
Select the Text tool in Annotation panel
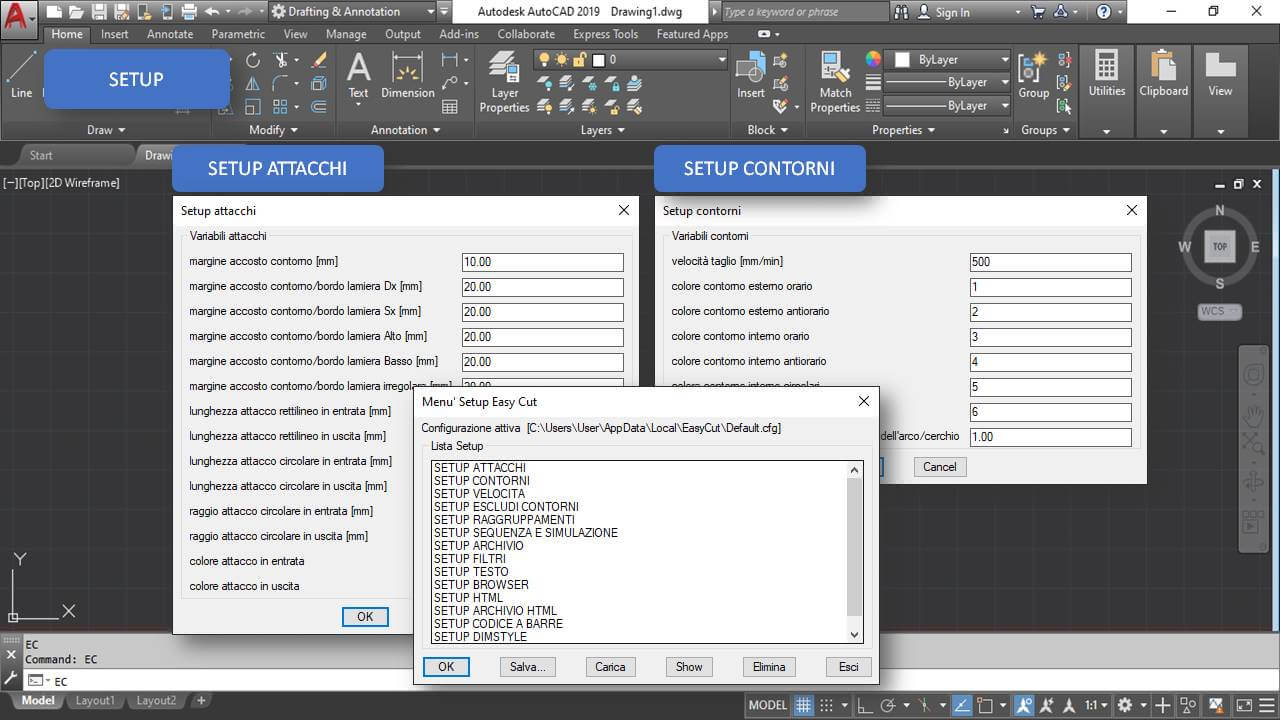point(358,76)
